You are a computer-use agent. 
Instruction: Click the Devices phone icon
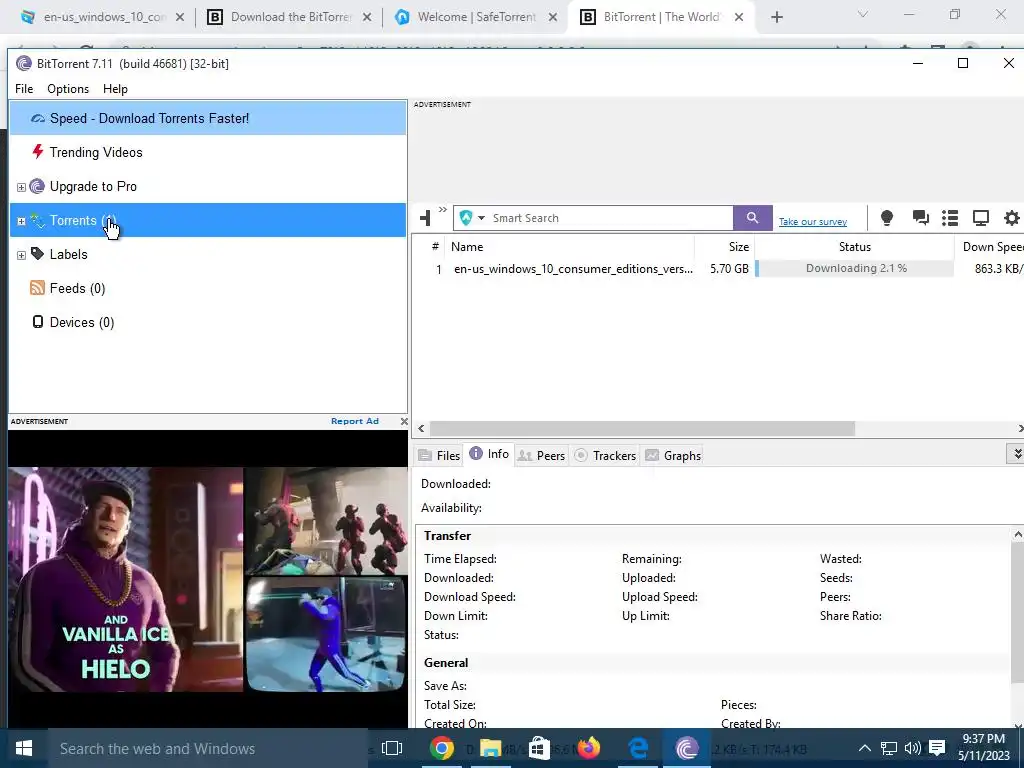pyautogui.click(x=38, y=322)
